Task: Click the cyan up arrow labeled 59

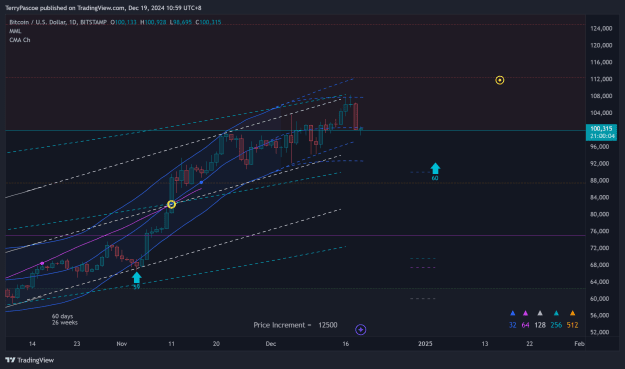Action: 137,277
